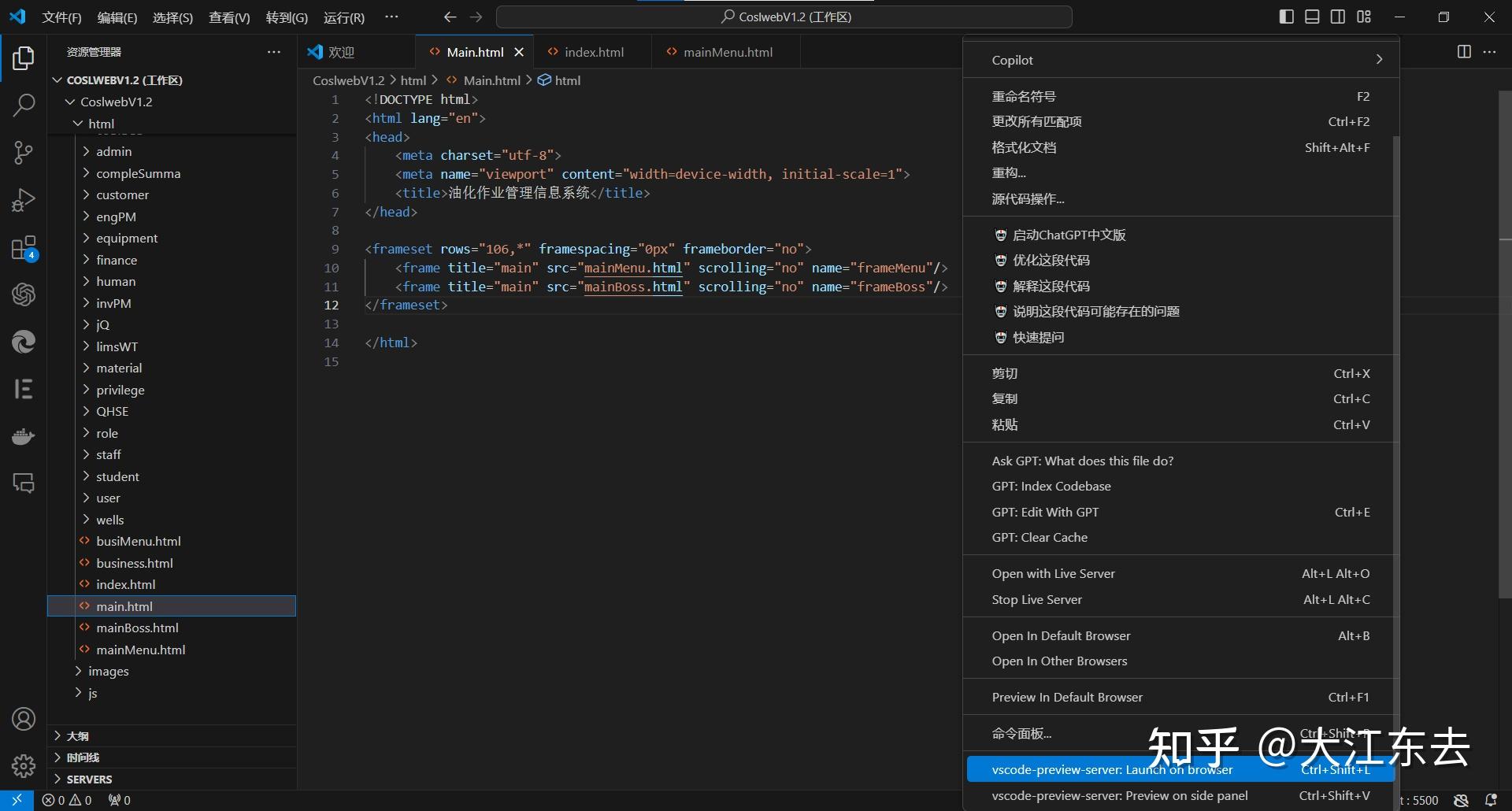This screenshot has height=811, width=1512.
Task: Open the Remote Explorer view
Action: coord(24,483)
